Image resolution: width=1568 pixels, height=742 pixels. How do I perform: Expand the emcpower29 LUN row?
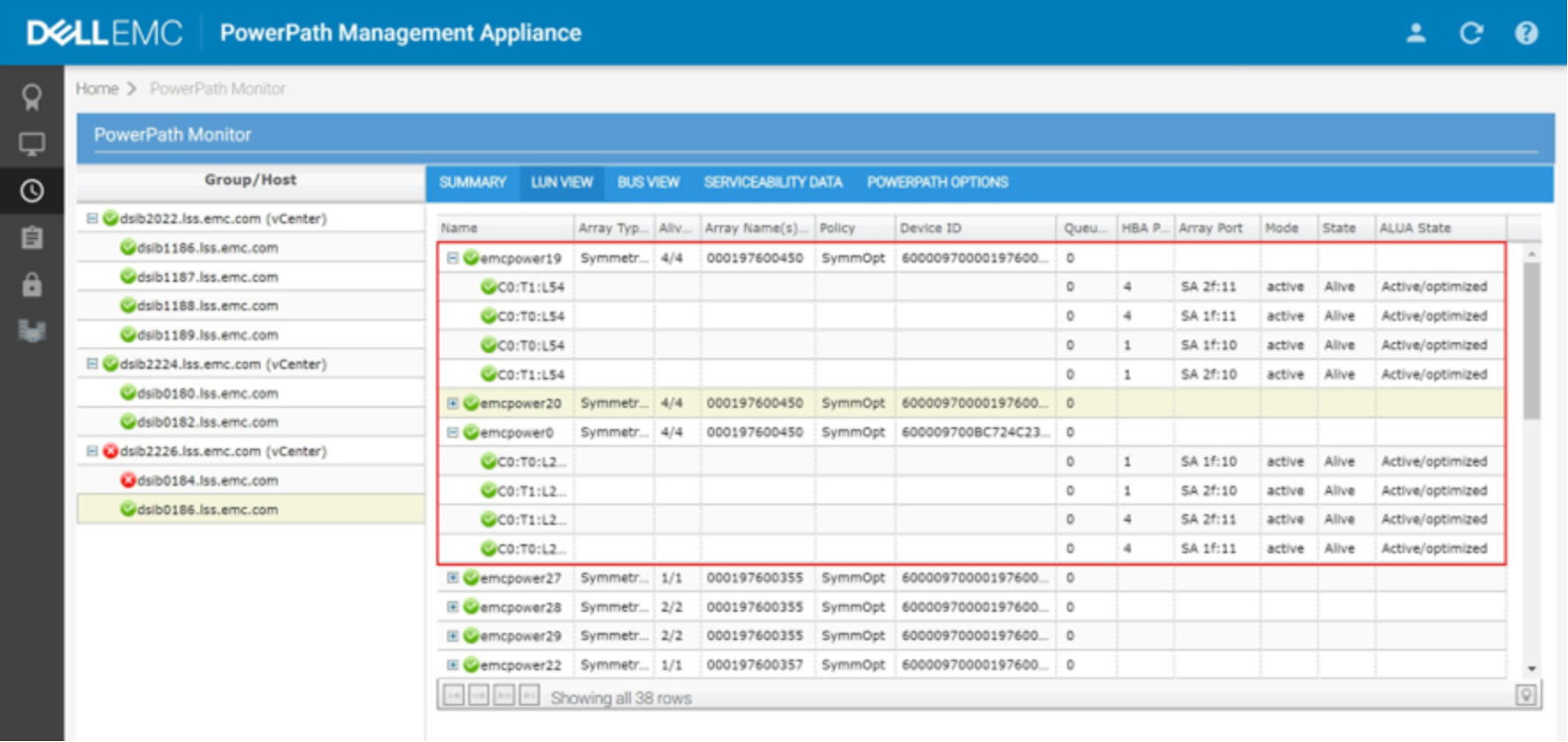tap(453, 636)
